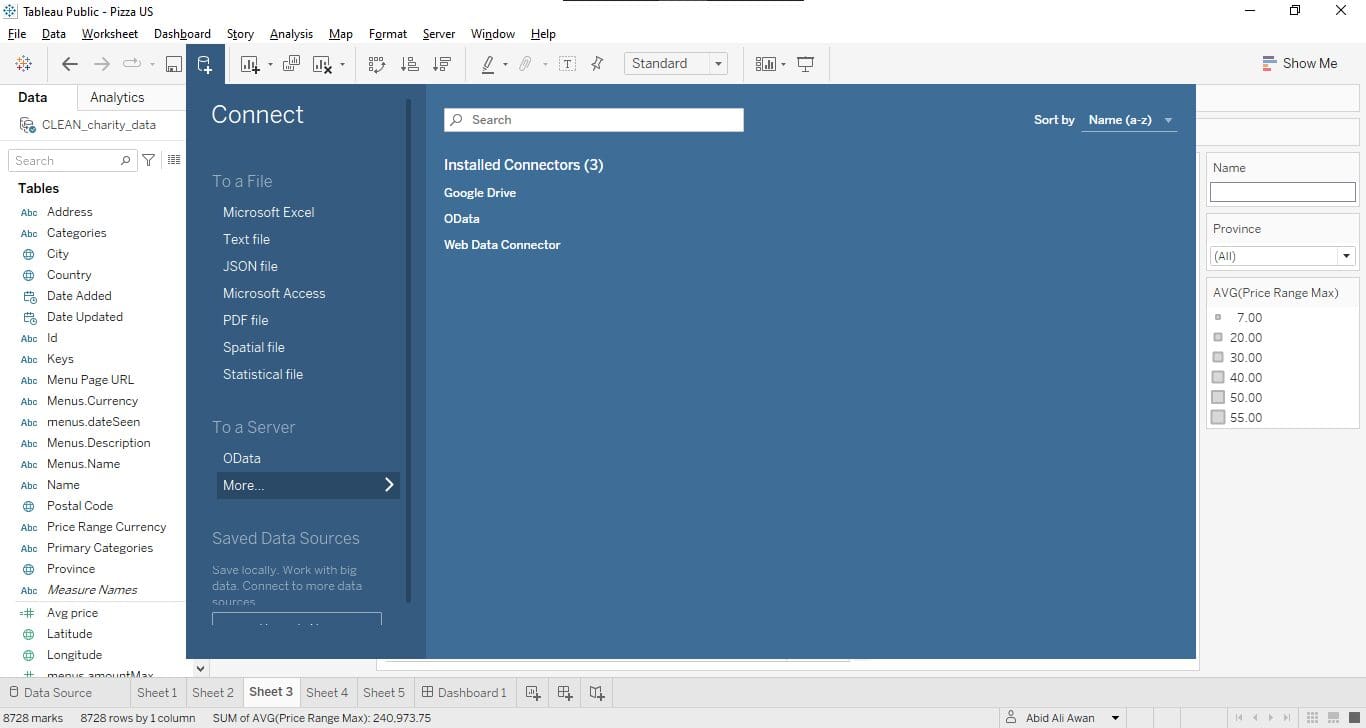The height and width of the screenshot is (728, 1366).
Task: Sort the data ascending using toolbar icon
Action: tap(409, 63)
